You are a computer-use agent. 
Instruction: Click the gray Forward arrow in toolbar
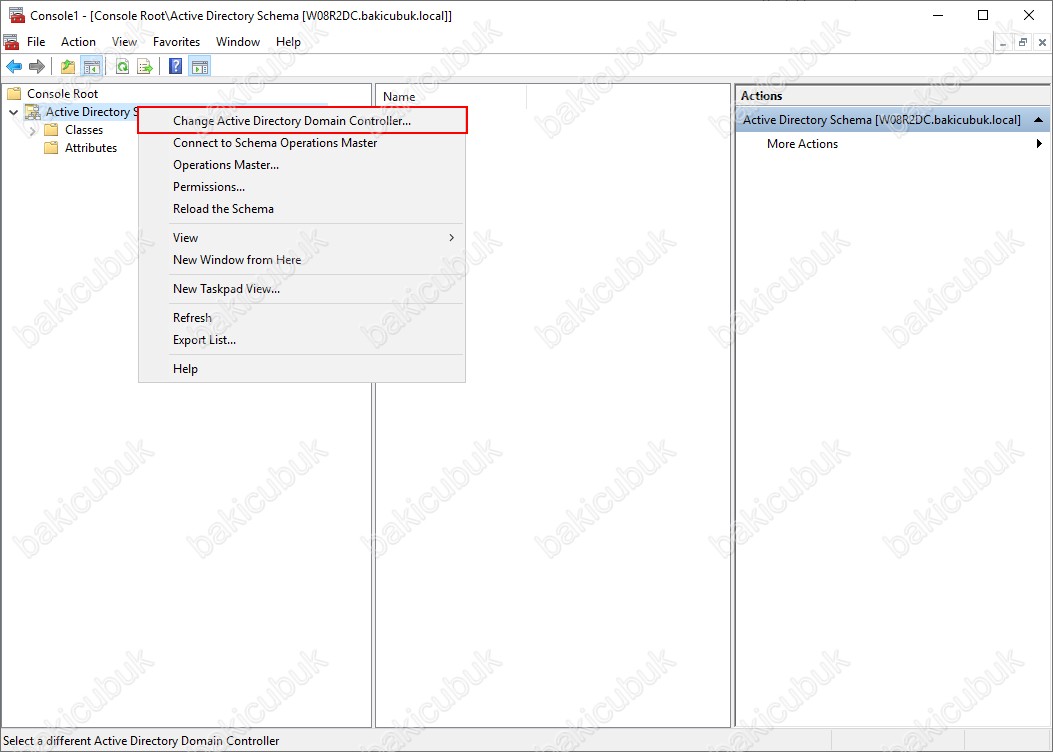(x=37, y=66)
